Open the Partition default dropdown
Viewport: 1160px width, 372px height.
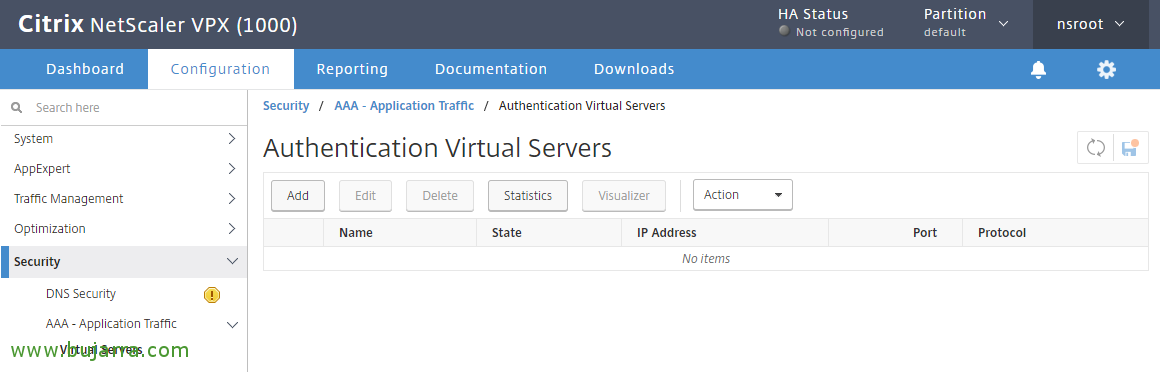pos(965,23)
